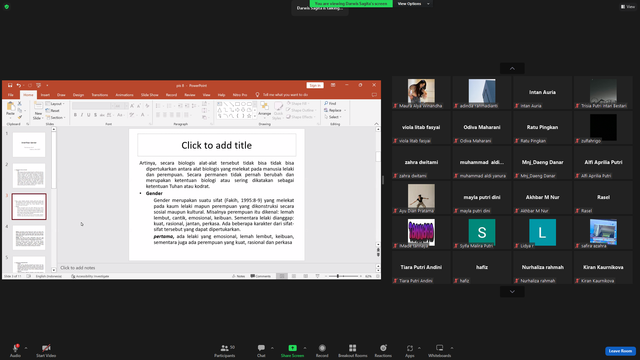Click the Leave Room button

[620, 351]
